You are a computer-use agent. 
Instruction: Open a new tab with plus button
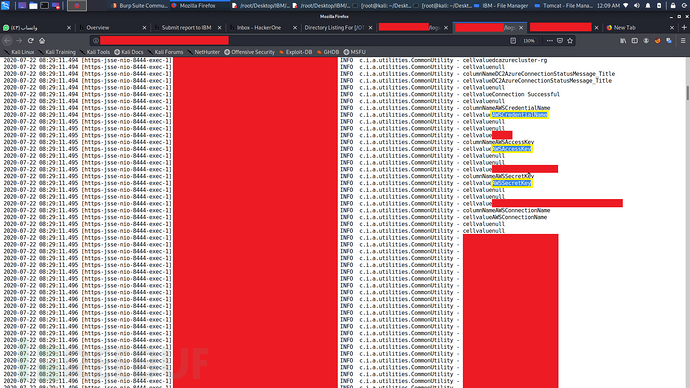coord(684,27)
